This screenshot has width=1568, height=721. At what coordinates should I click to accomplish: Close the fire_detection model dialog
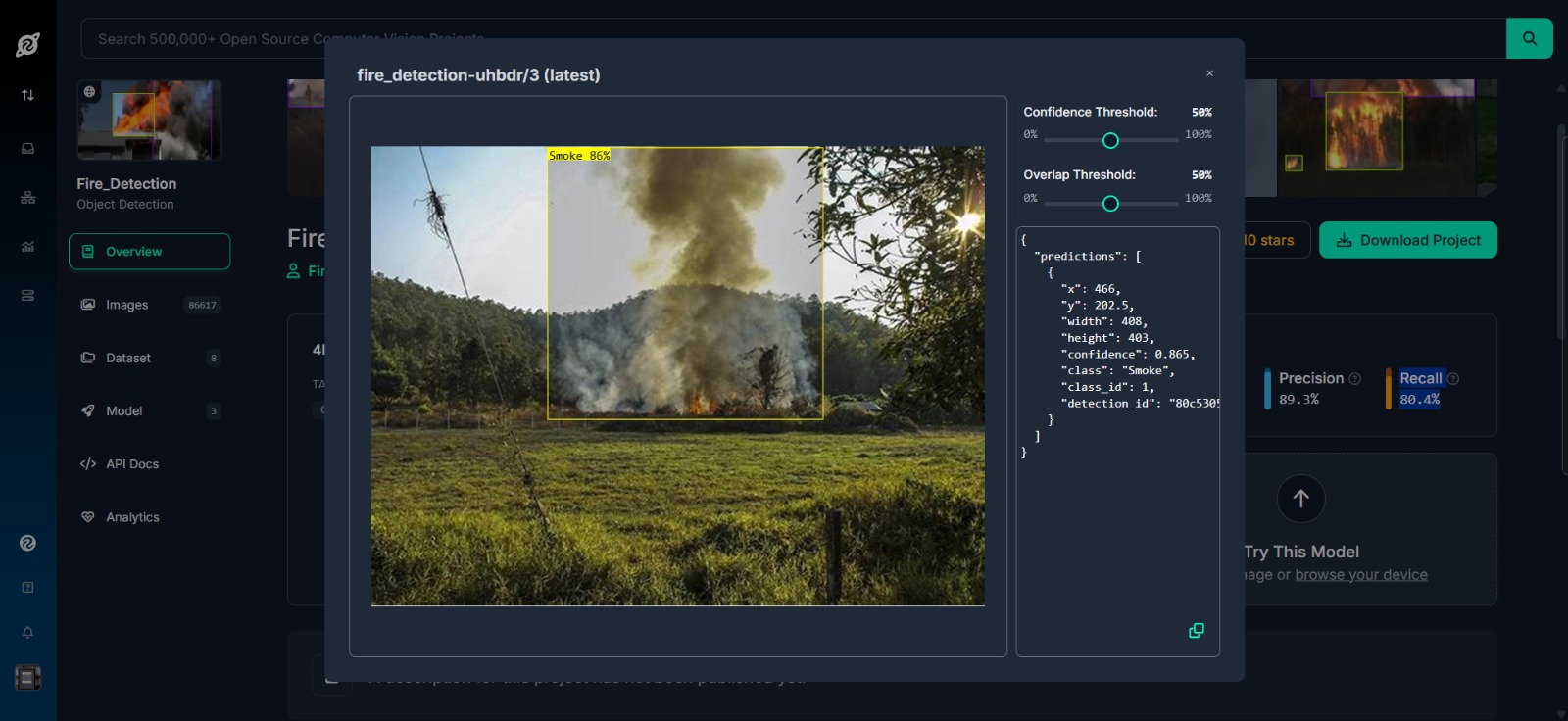point(1209,73)
